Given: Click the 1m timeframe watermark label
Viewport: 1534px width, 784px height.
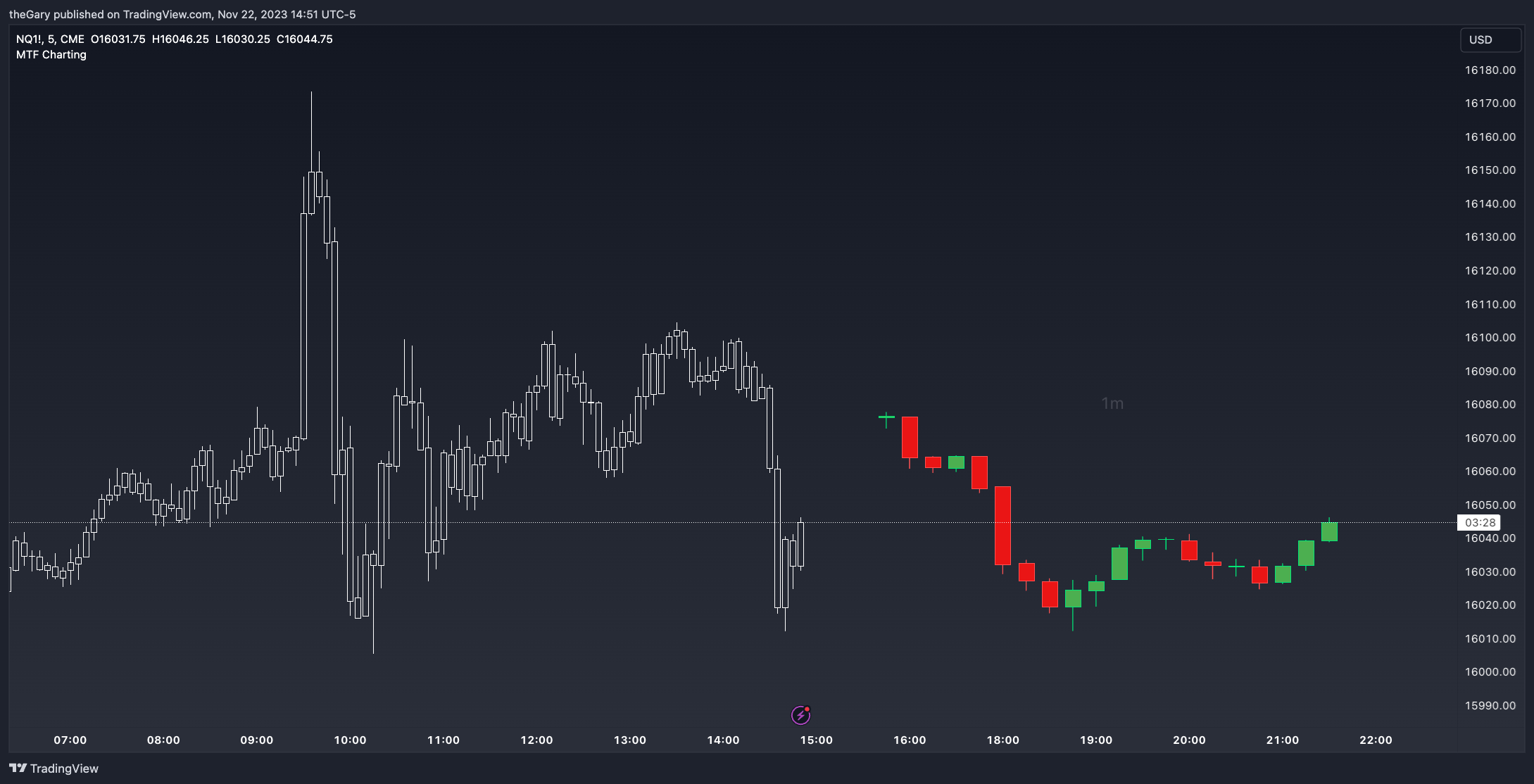Looking at the screenshot, I should 1112,404.
